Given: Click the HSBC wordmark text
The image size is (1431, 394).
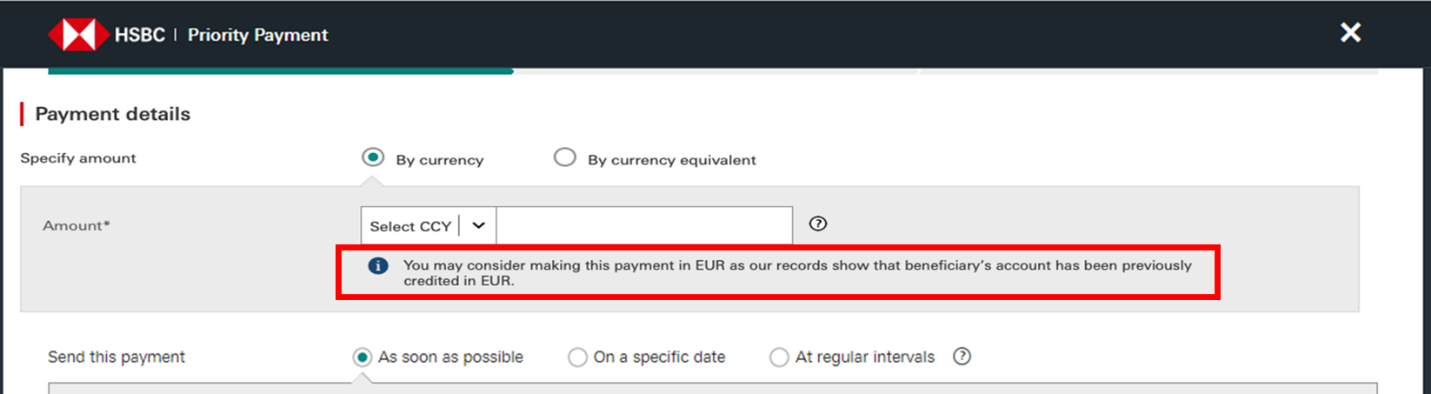Looking at the screenshot, I should [x=140, y=35].
